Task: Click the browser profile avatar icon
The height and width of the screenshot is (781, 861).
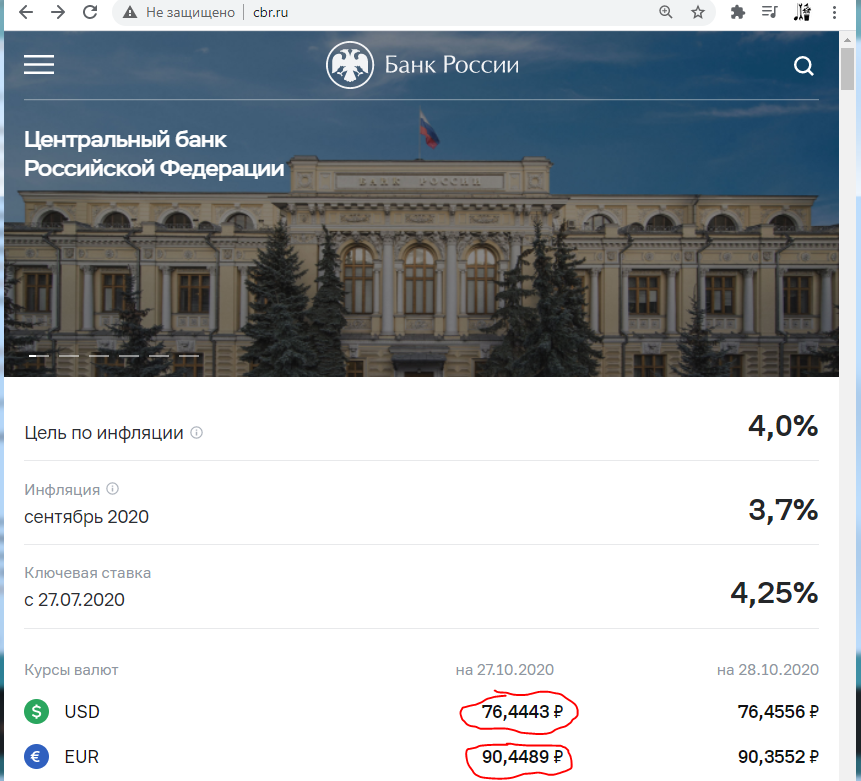Action: (802, 12)
